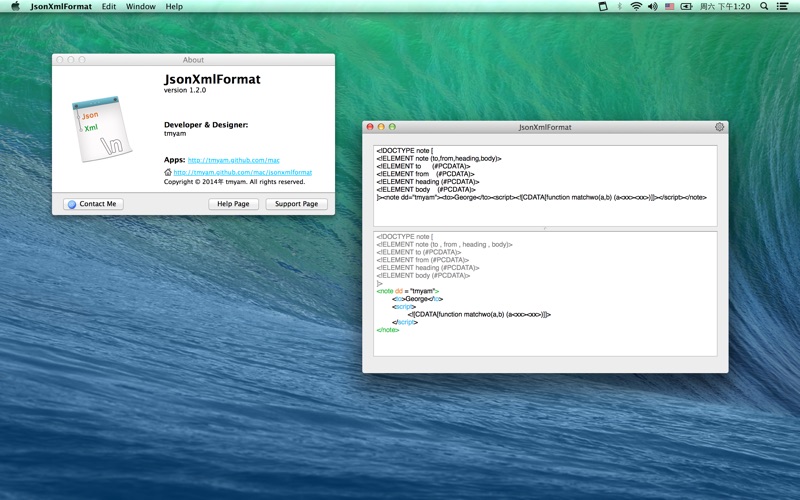This screenshot has width=800, height=500.
Task: Click the gray "<!ELEMENT heading (#PCDATA)>" output line
Action: [x=428, y=267]
